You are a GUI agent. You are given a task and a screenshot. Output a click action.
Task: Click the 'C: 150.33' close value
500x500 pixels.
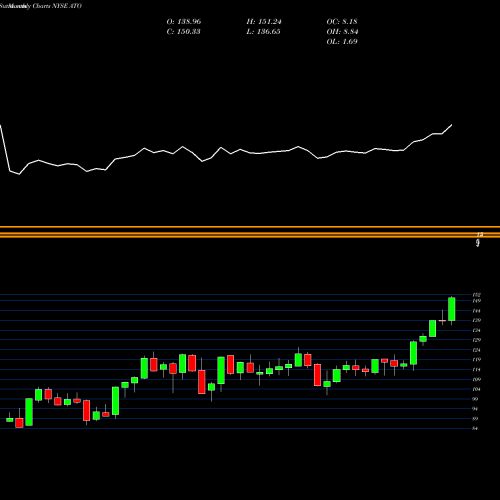(x=183, y=32)
